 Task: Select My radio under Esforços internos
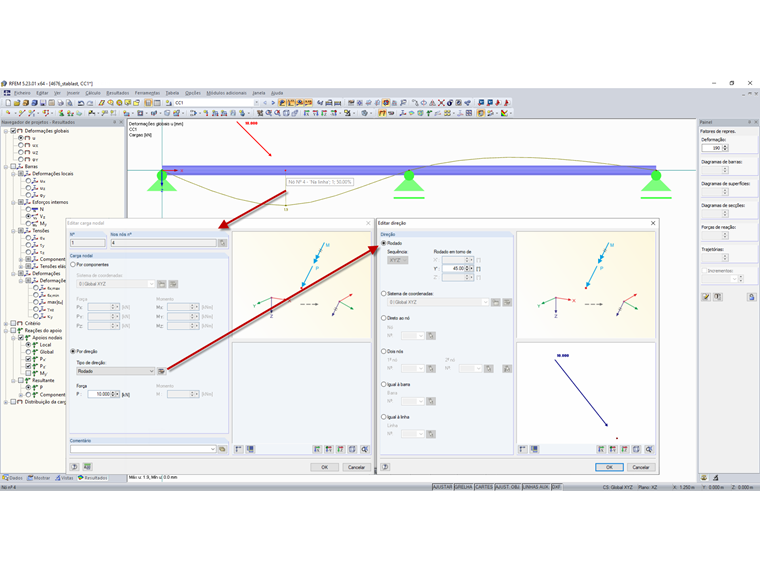coord(29,223)
